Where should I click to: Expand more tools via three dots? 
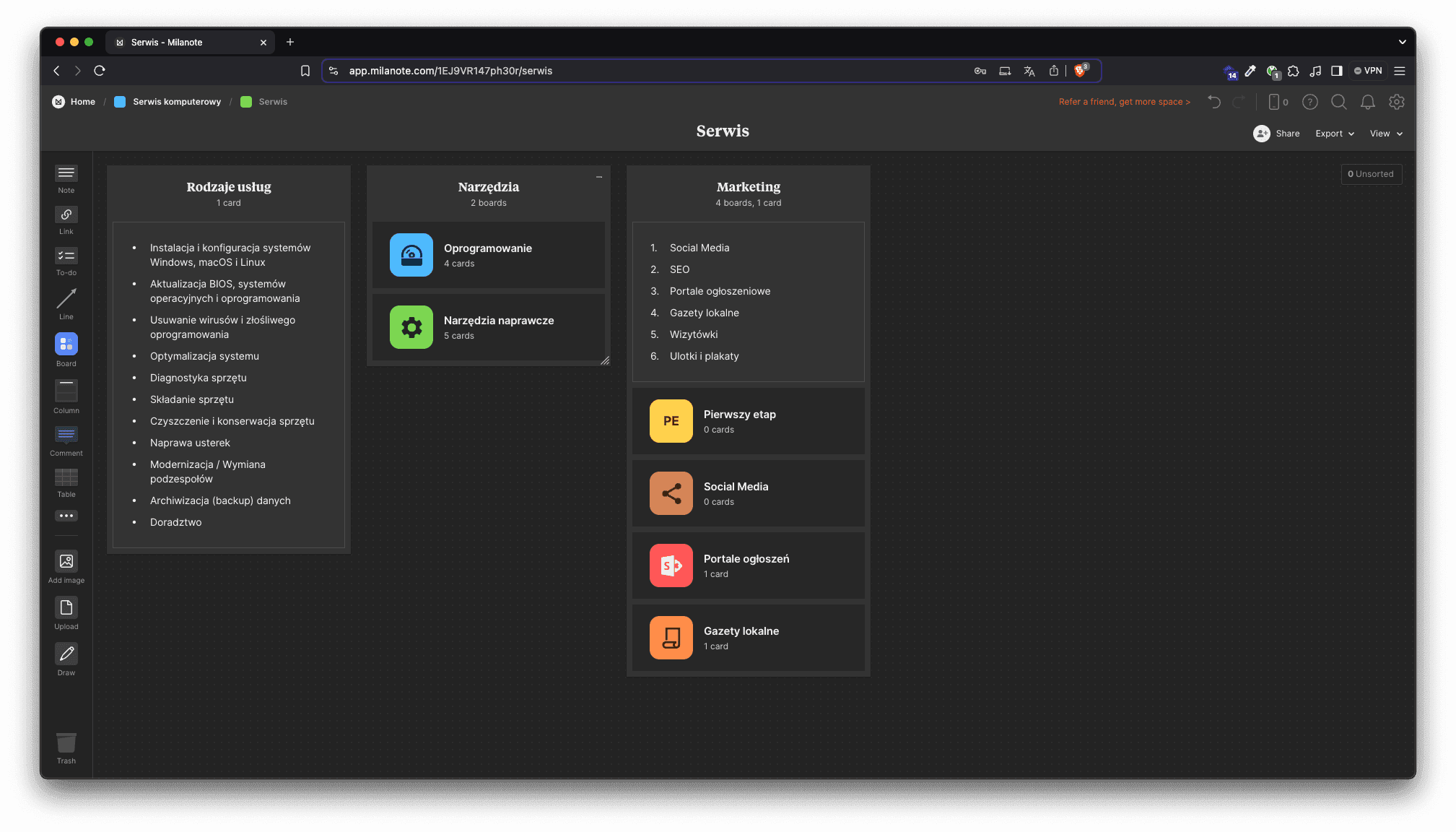pos(66,516)
